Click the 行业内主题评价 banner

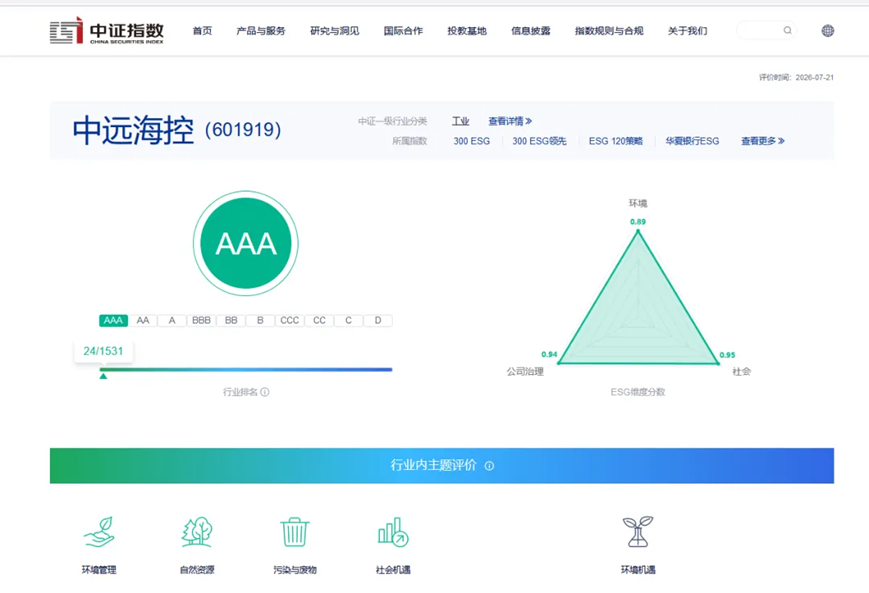pyautogui.click(x=442, y=466)
